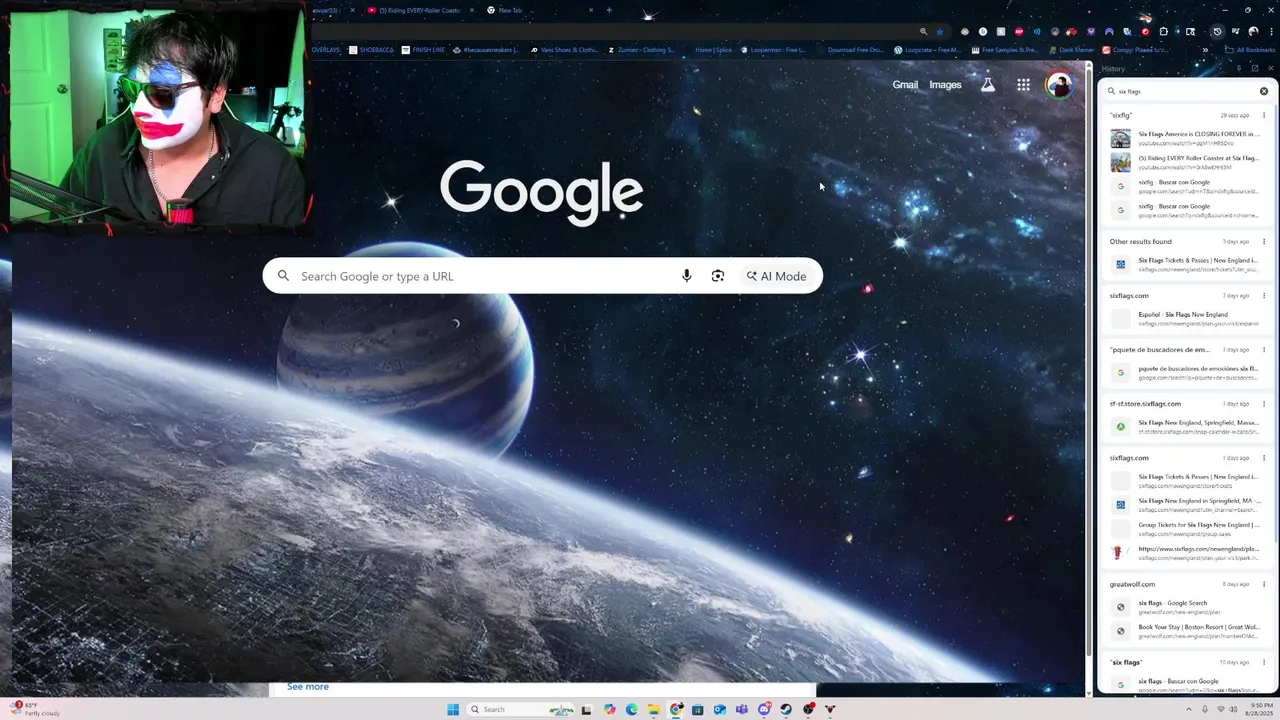Screen dimensions: 1280x720
Task: Open more options for first sixflags.com group
Action: 1264,296
